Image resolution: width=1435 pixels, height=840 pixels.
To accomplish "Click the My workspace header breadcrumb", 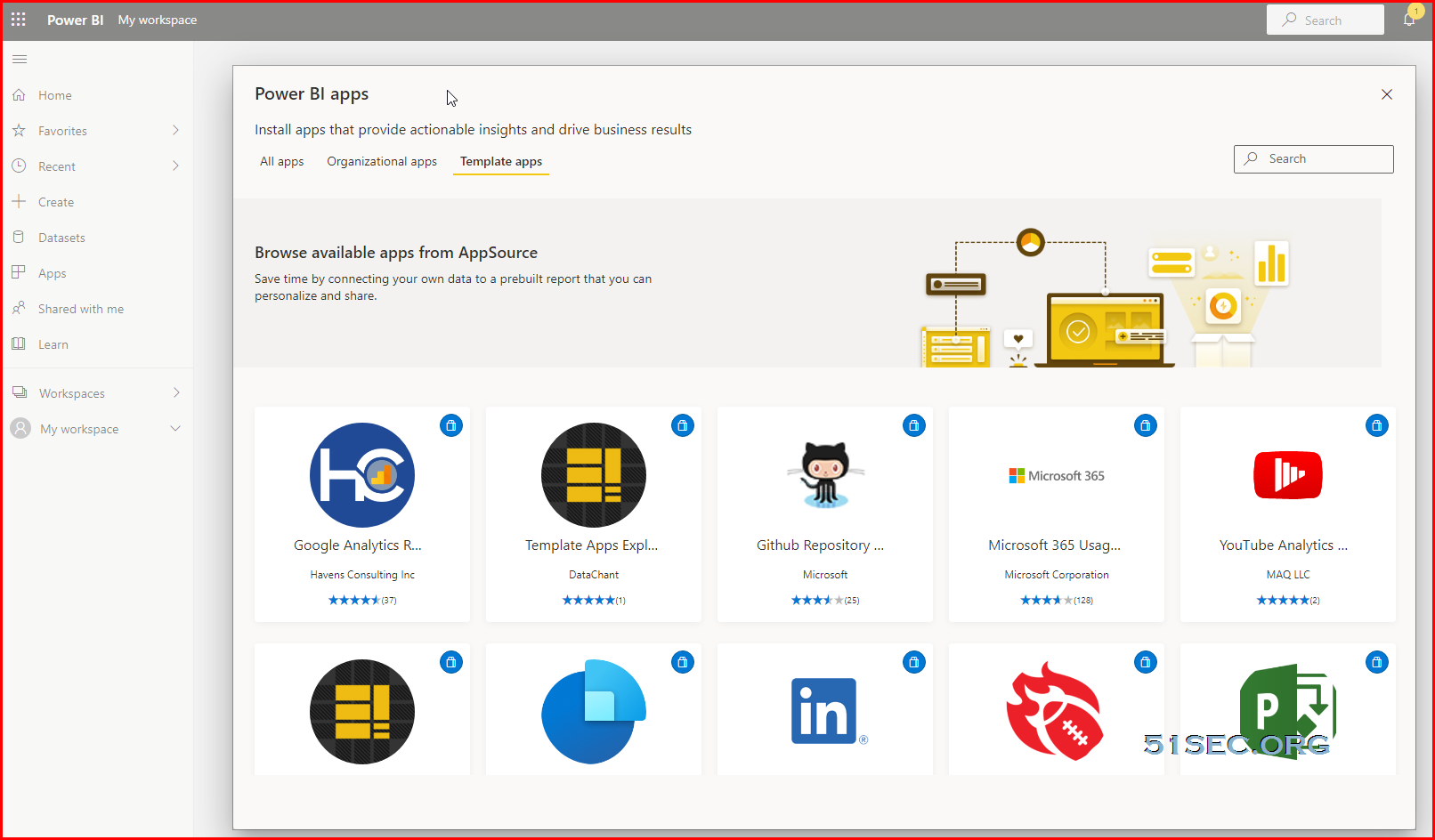I will [158, 20].
